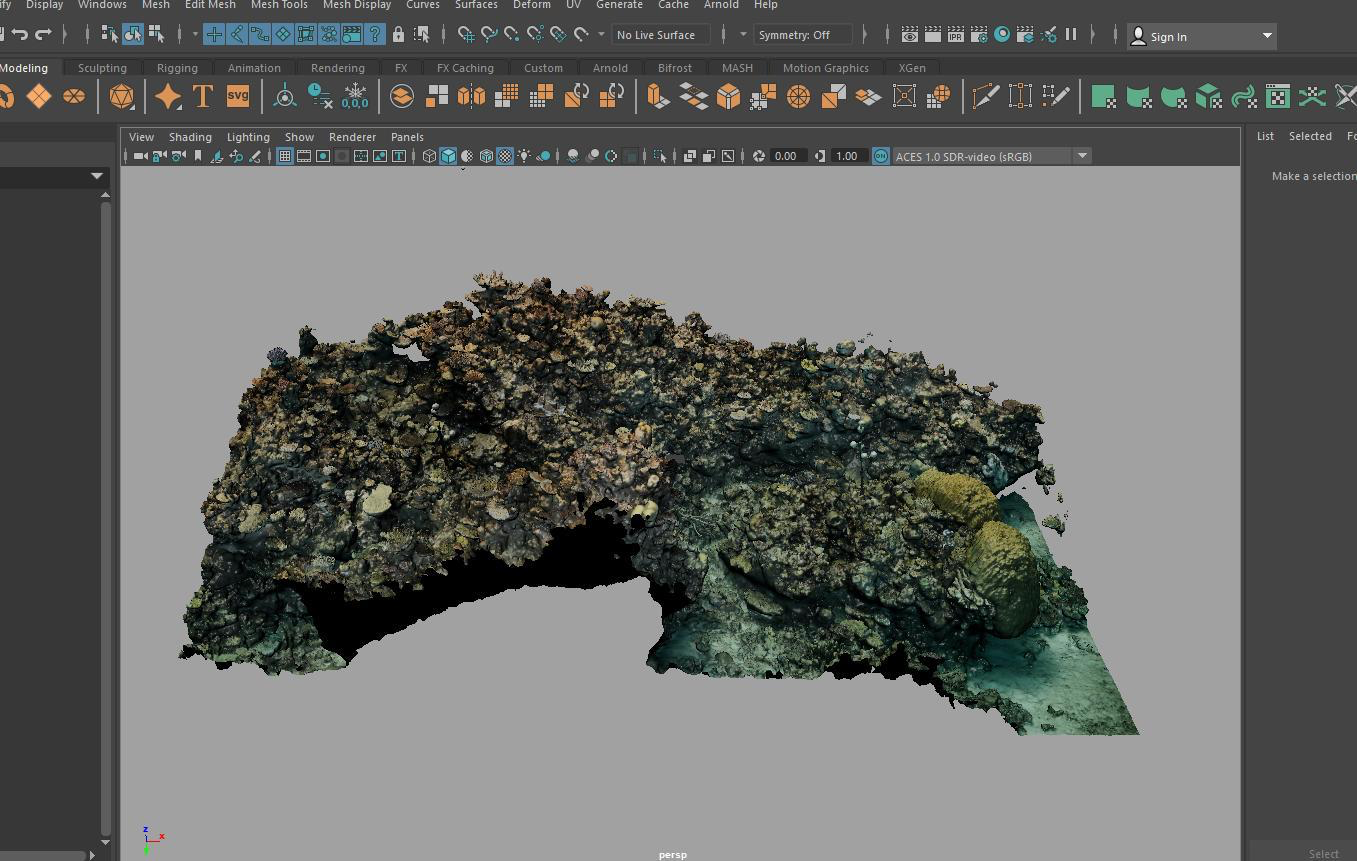Screen dimensions: 1357x861
Task: Click the Select button in Attribute Editor
Action: coord(1322,854)
